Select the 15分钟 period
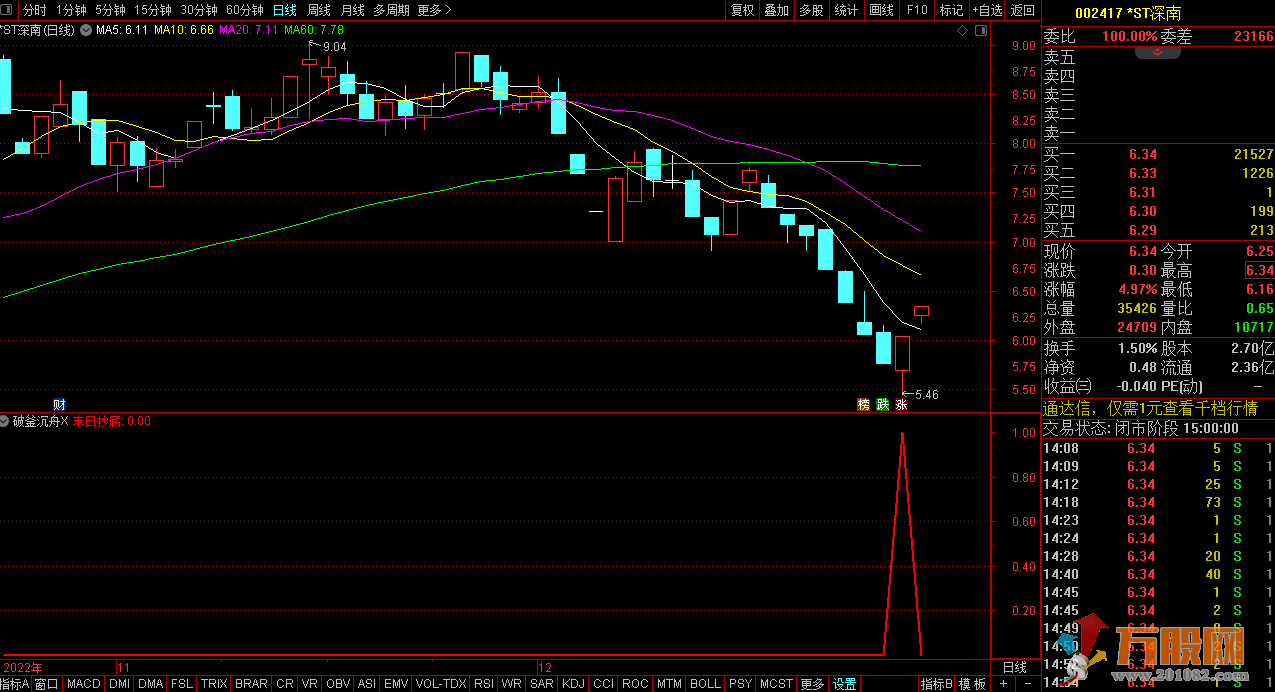 [x=152, y=10]
